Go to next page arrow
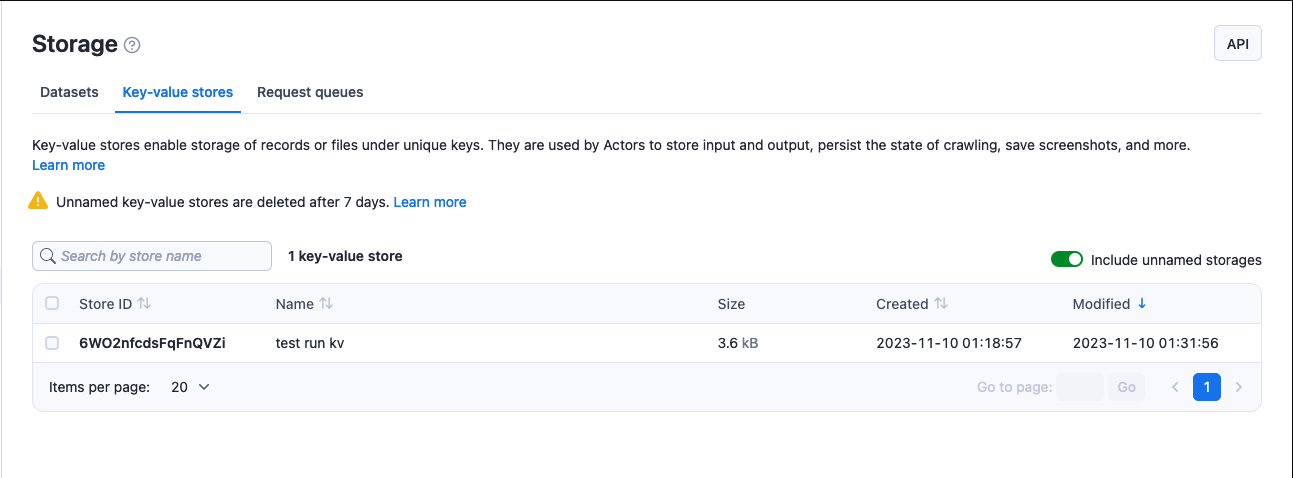This screenshot has height=478, width=1293. (1239, 387)
